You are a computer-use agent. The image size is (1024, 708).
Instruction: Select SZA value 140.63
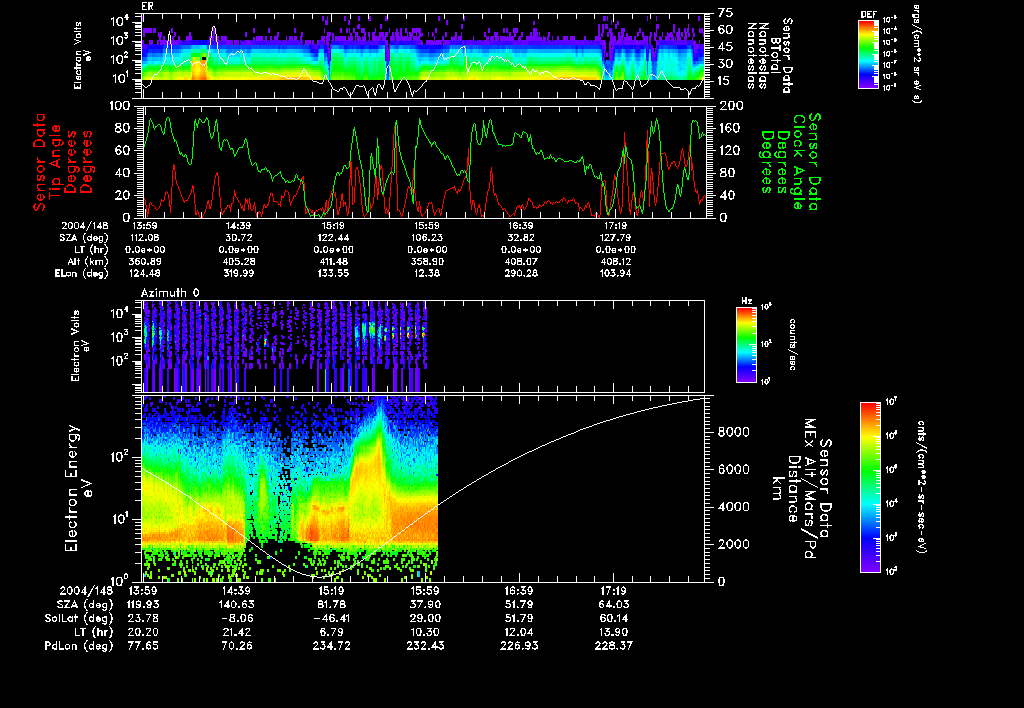click(237, 604)
